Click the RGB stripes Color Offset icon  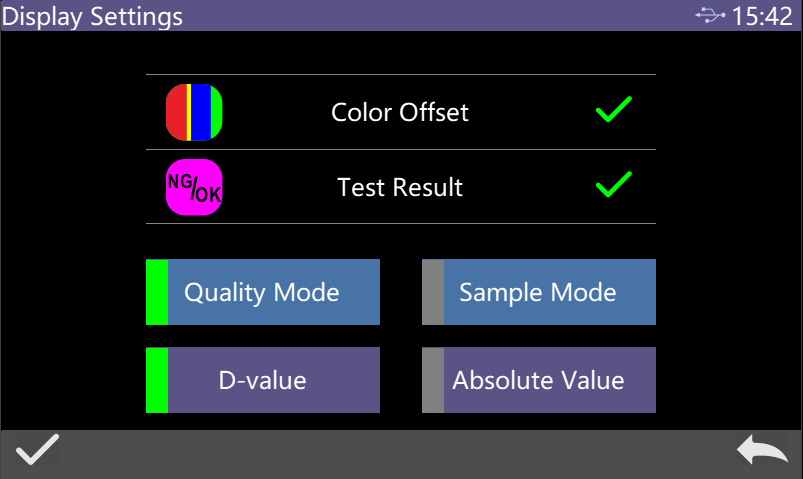click(x=194, y=112)
